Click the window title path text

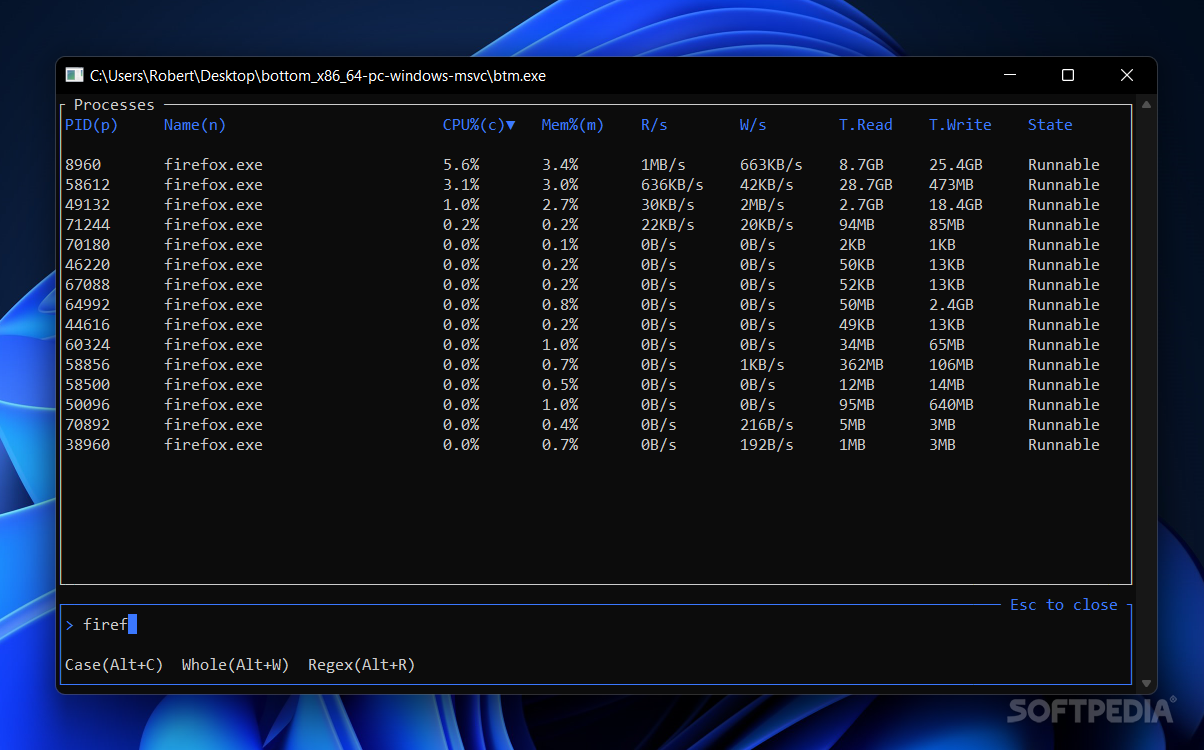[318, 75]
